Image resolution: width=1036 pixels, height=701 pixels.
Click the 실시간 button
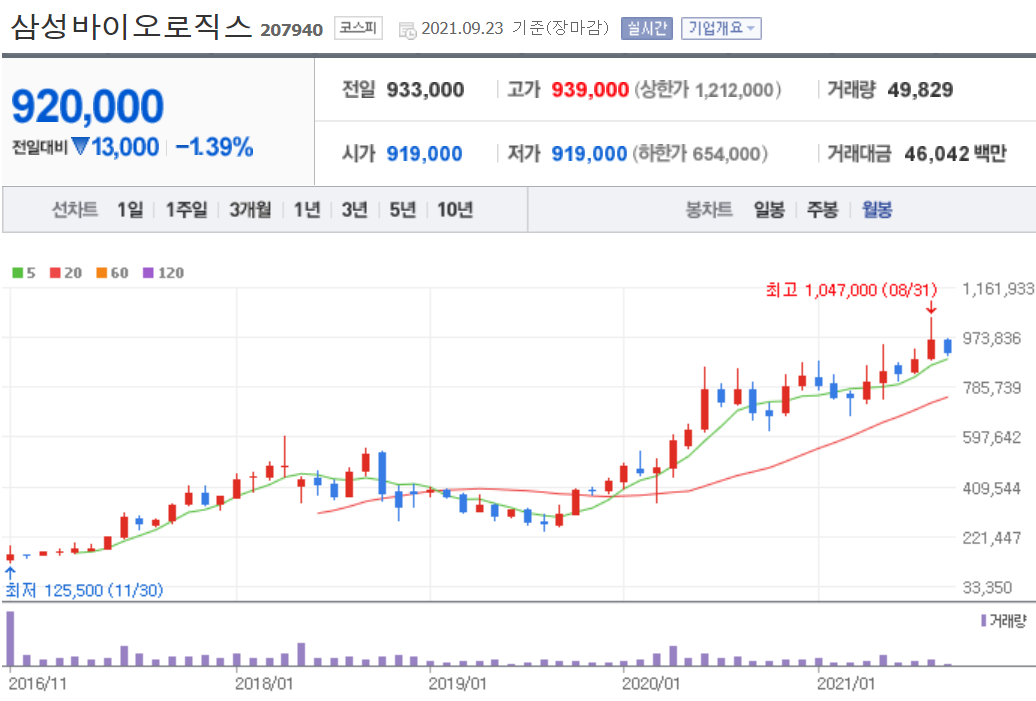click(647, 28)
